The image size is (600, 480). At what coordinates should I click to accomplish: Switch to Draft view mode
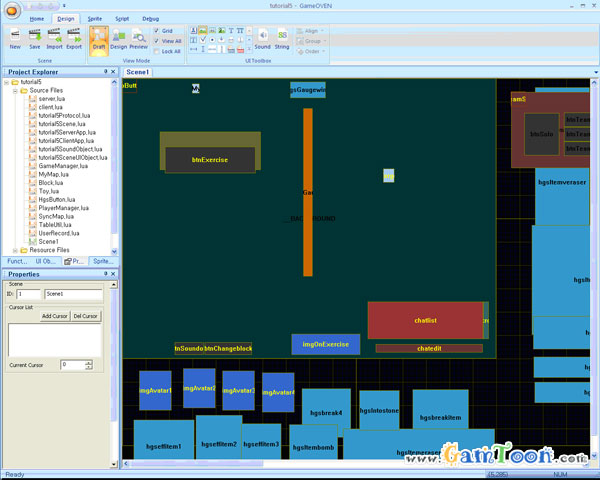[x=99, y=40]
